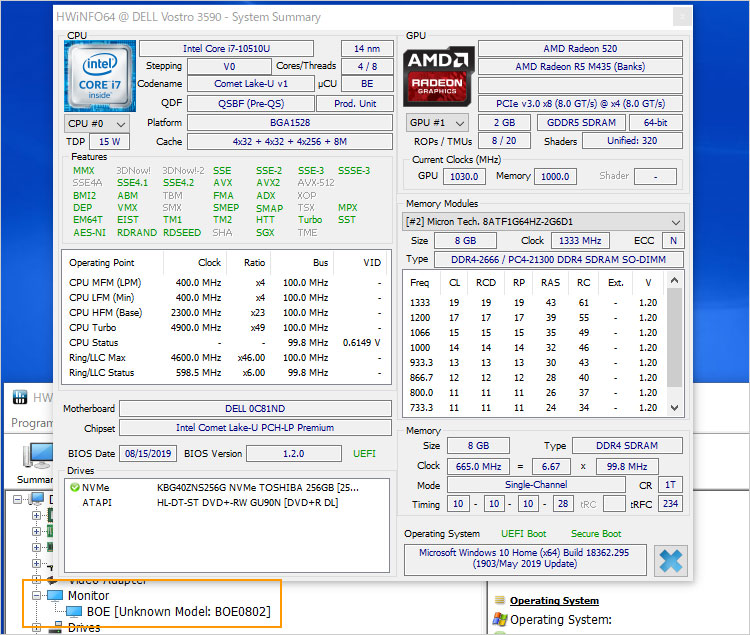Click the Intel Comet Lake-U PCH-LP Premium chipset field
The image size is (750, 635).
255,427
